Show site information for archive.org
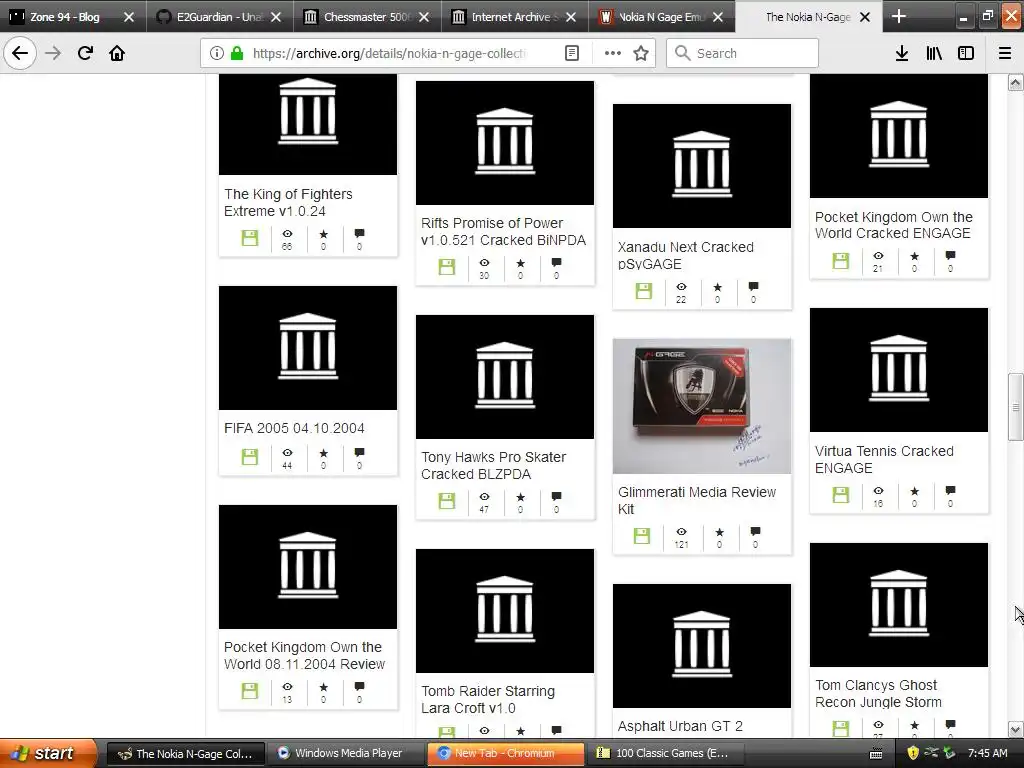The image size is (1024, 768). coord(216,53)
